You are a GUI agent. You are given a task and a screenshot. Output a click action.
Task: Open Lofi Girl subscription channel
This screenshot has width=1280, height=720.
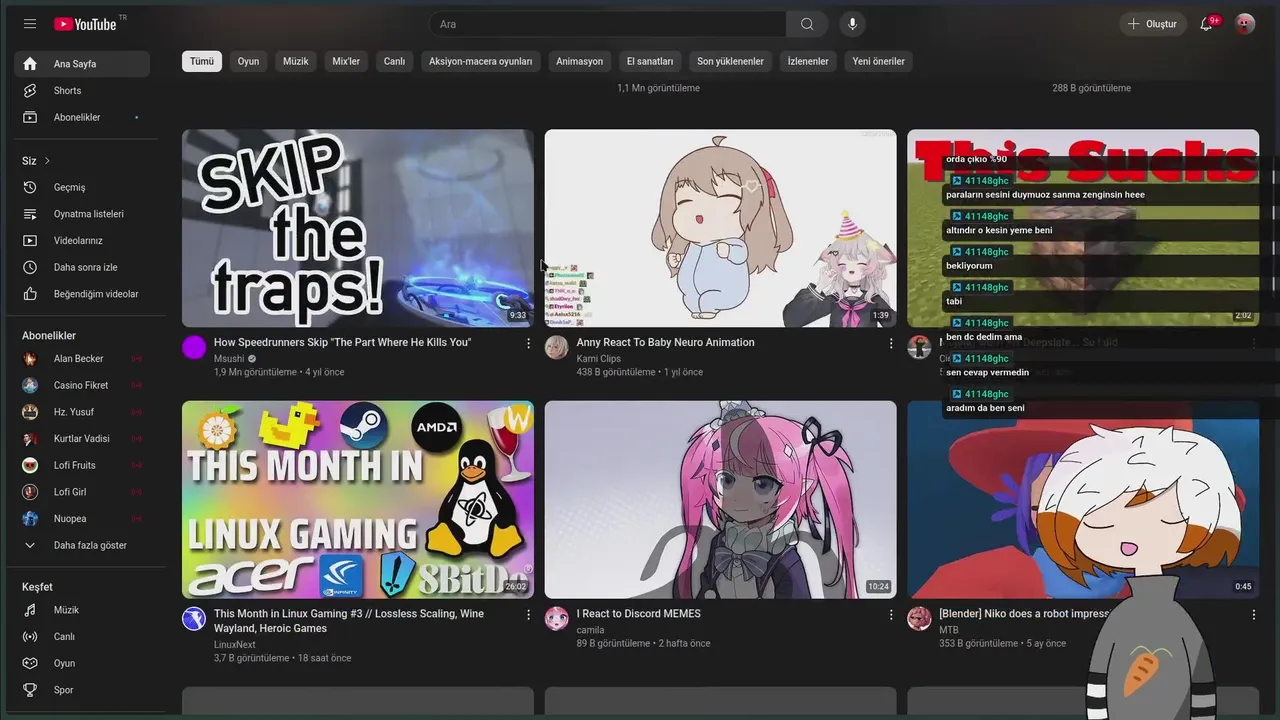tap(82, 492)
